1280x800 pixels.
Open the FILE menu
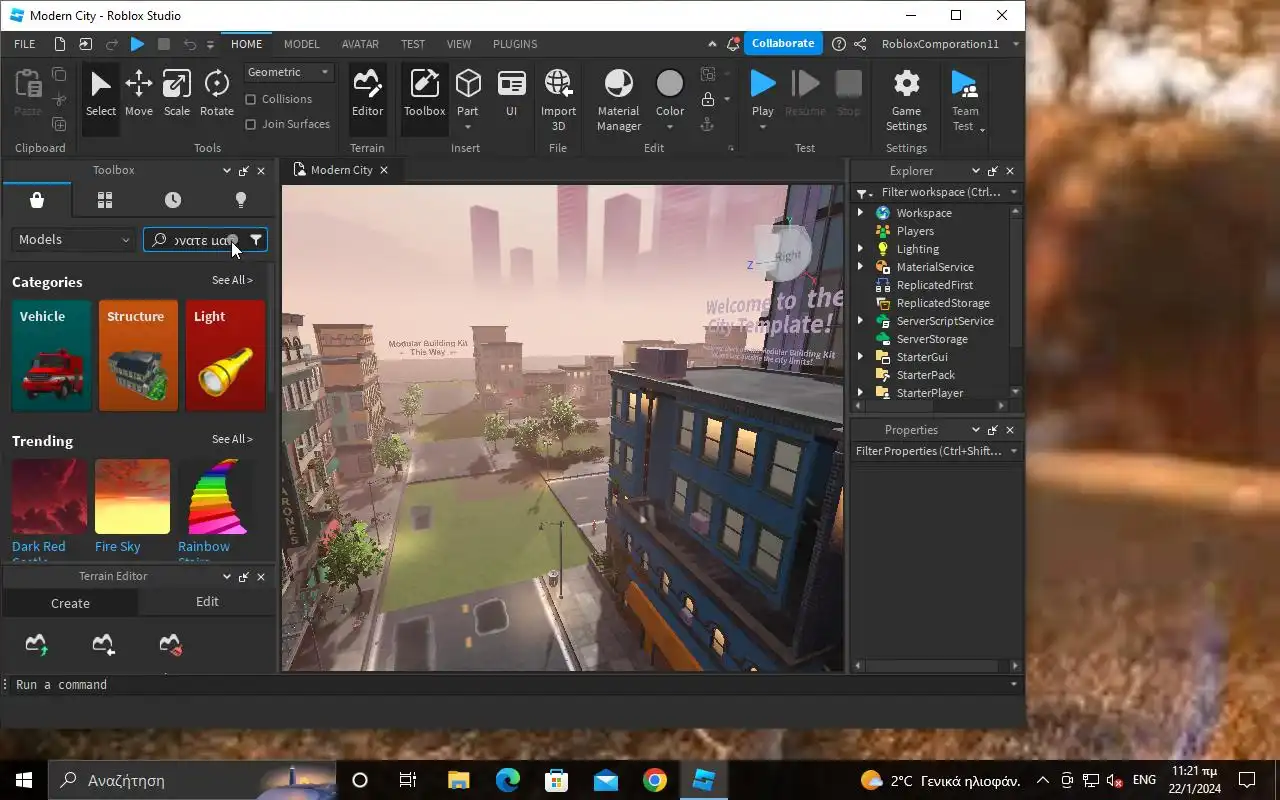pos(24,44)
